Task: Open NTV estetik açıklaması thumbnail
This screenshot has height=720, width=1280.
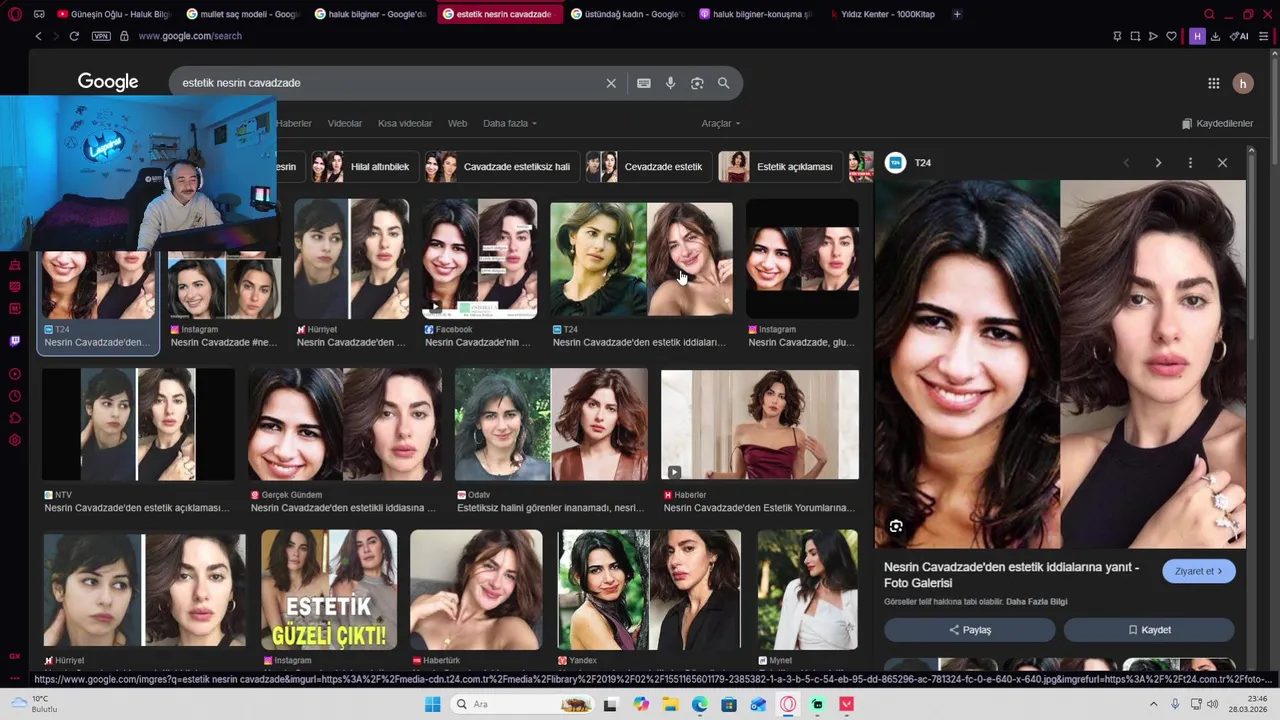Action: (x=138, y=425)
